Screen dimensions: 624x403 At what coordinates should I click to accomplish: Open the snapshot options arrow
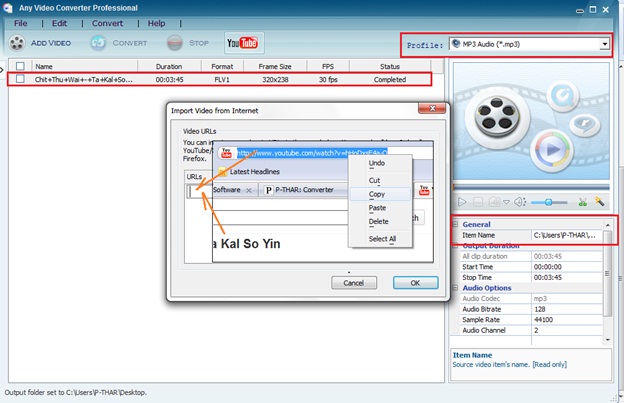(x=507, y=202)
